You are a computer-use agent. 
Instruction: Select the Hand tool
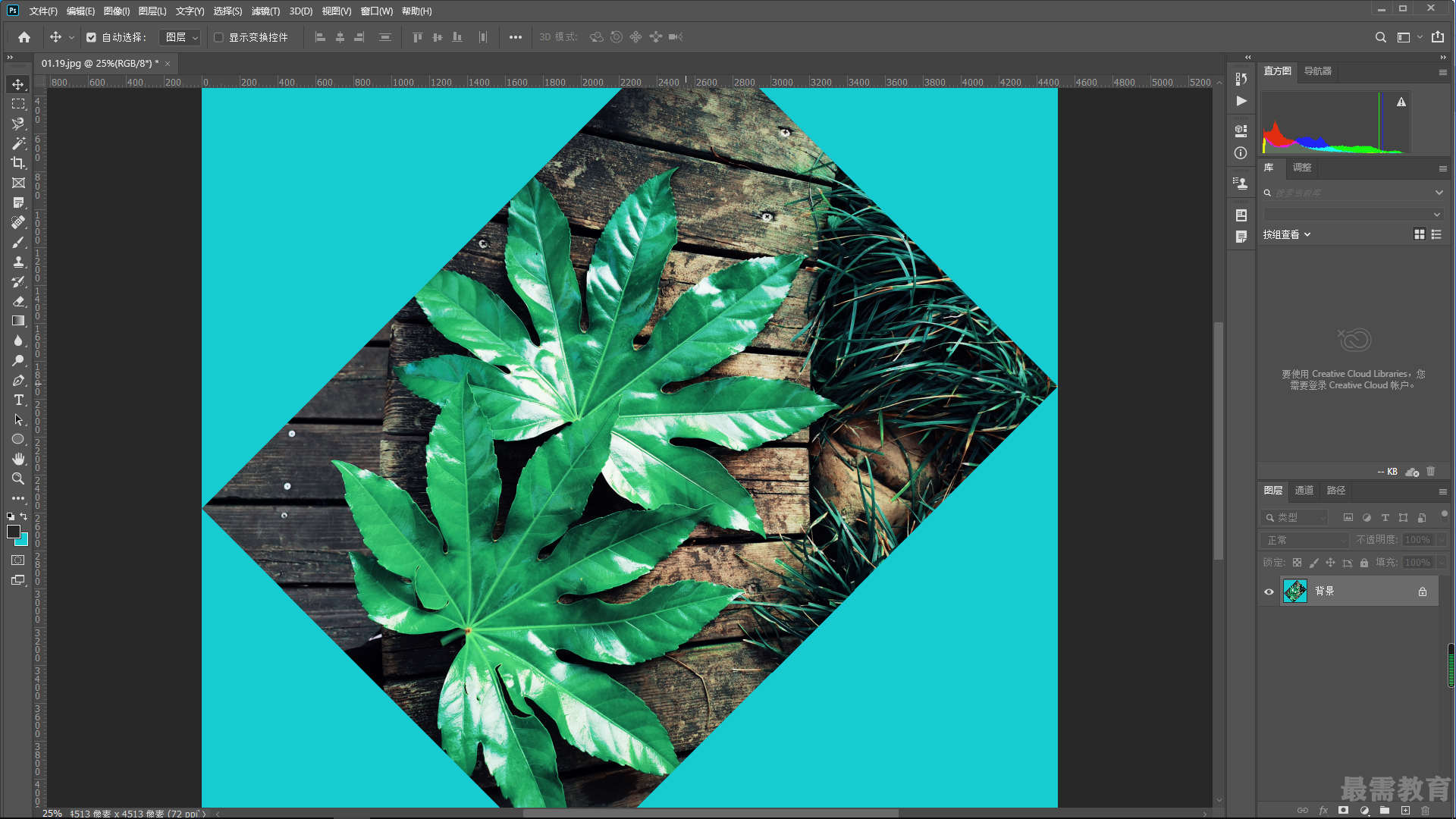click(18, 459)
